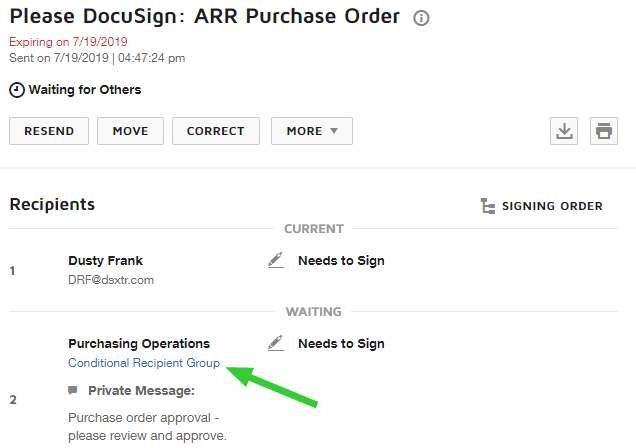The height and width of the screenshot is (448, 636).
Task: Click pen icon in Purchasing Operations row
Action: coord(275,343)
